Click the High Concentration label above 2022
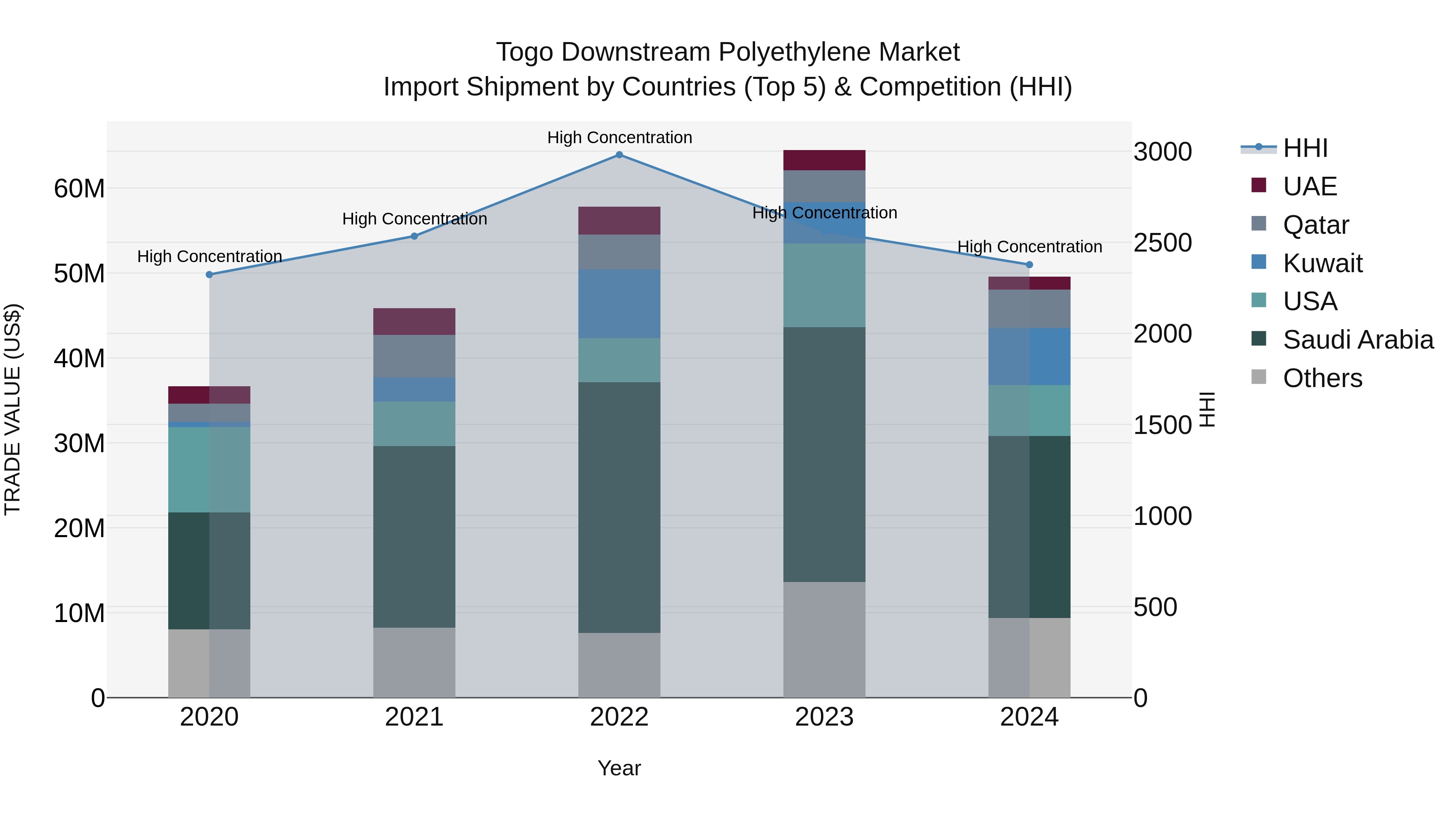 point(620,138)
